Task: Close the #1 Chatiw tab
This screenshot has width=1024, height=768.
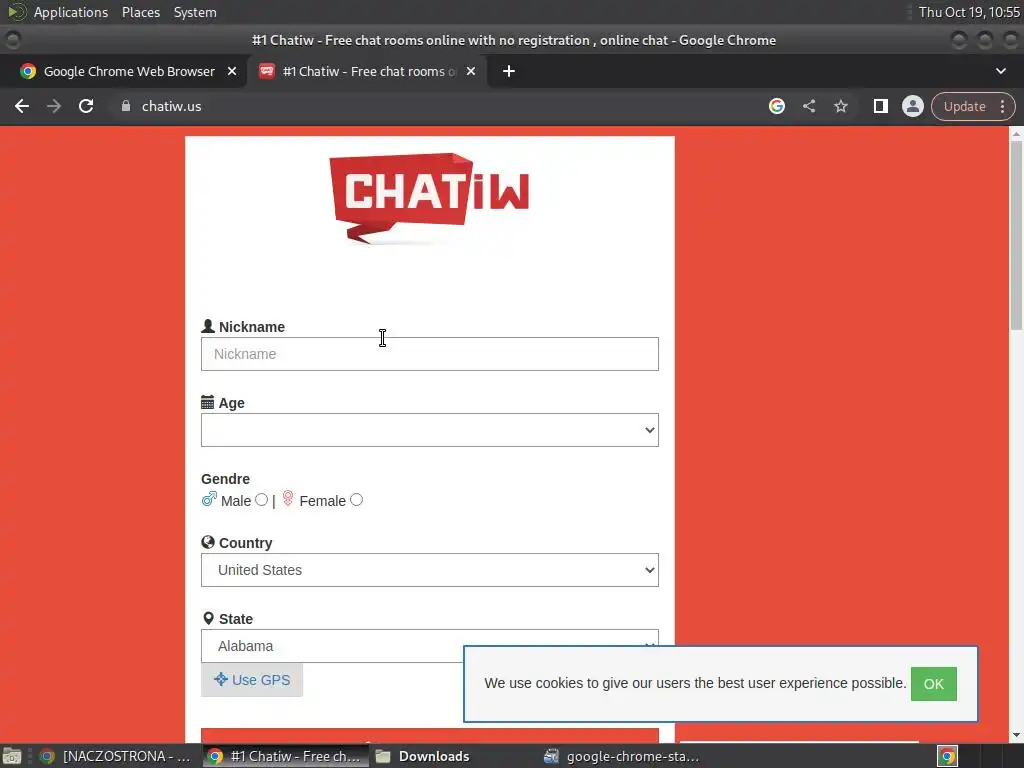Action: (x=471, y=71)
